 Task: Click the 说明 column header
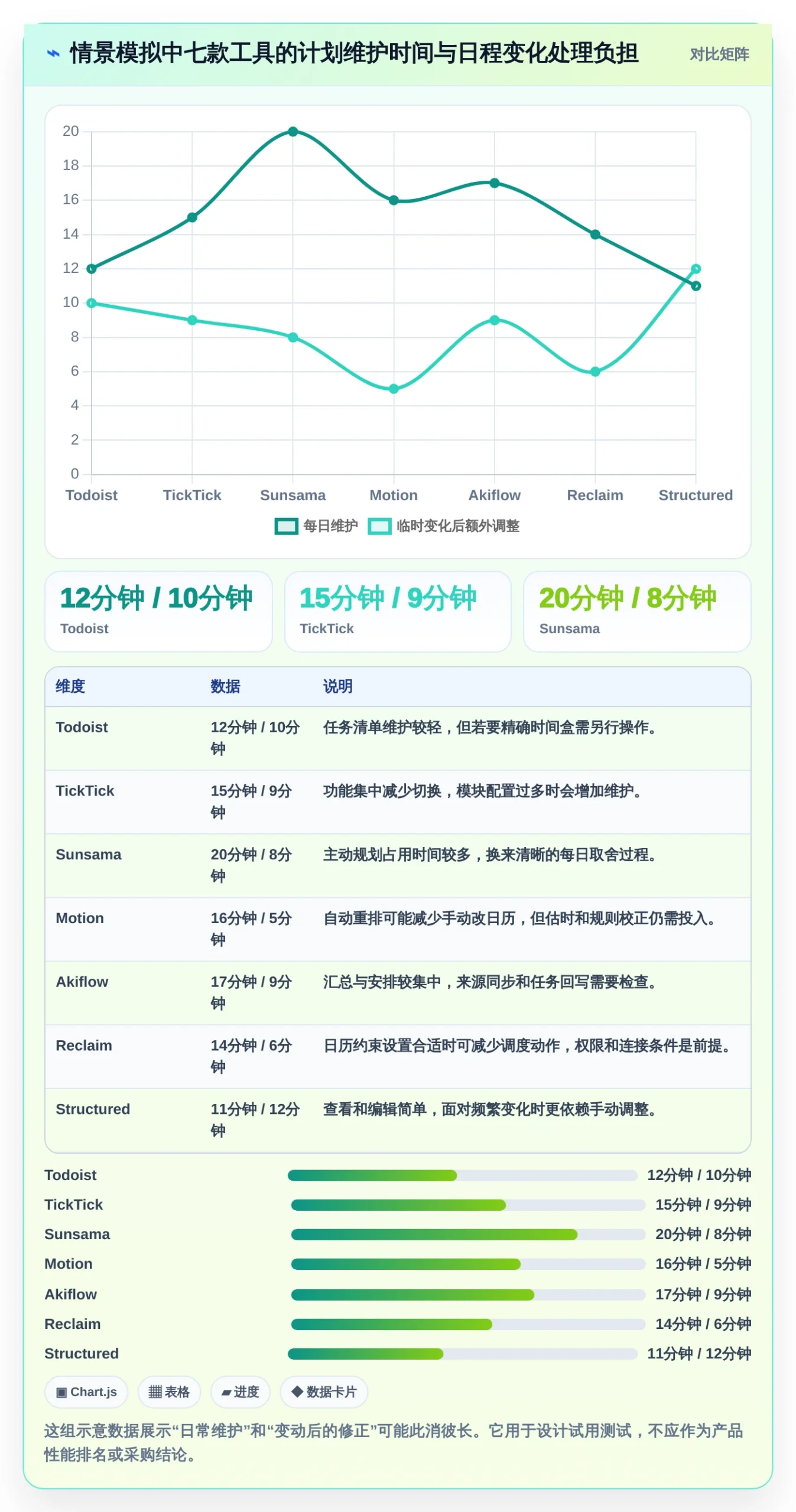337,686
